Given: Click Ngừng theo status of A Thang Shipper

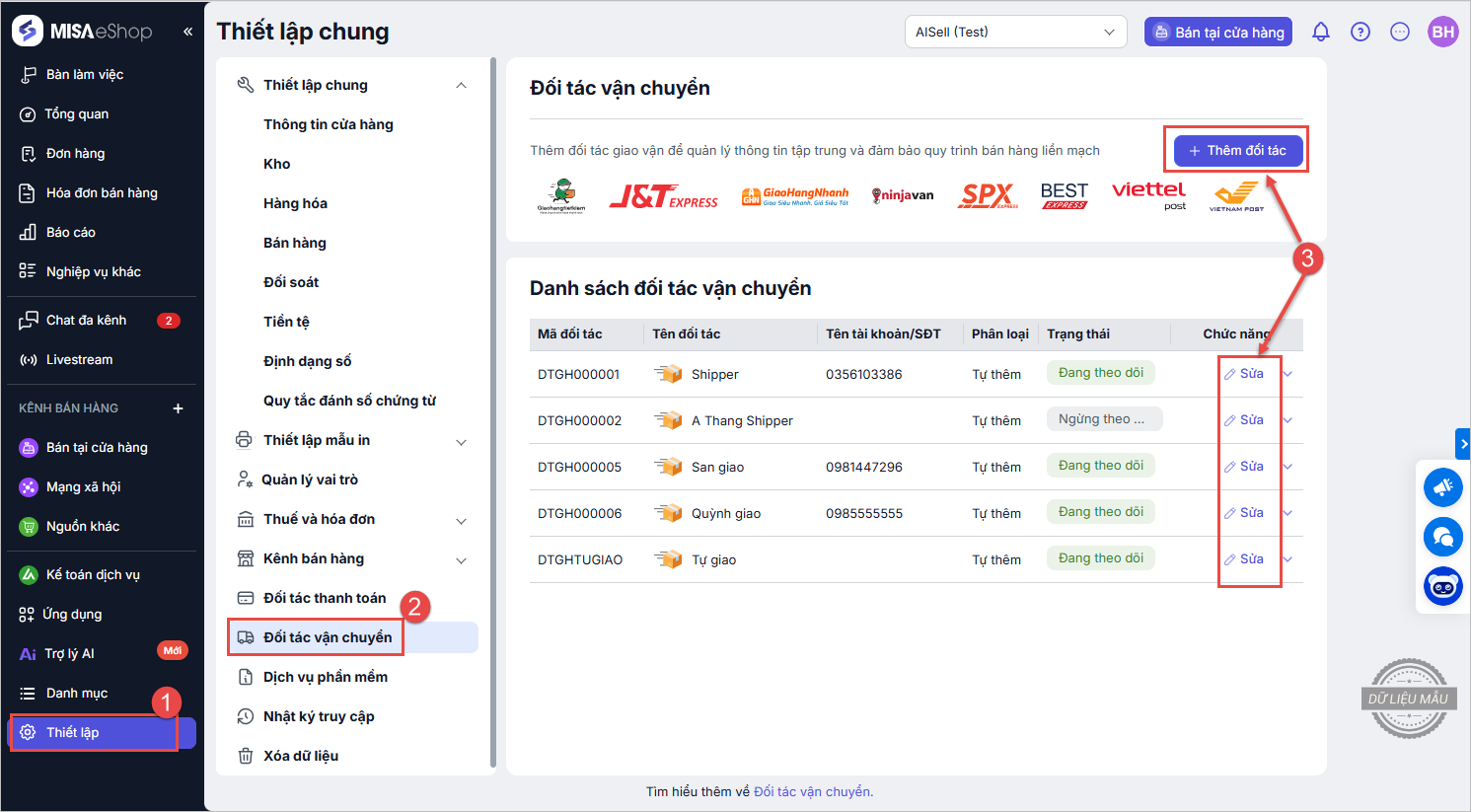Looking at the screenshot, I should (1103, 419).
